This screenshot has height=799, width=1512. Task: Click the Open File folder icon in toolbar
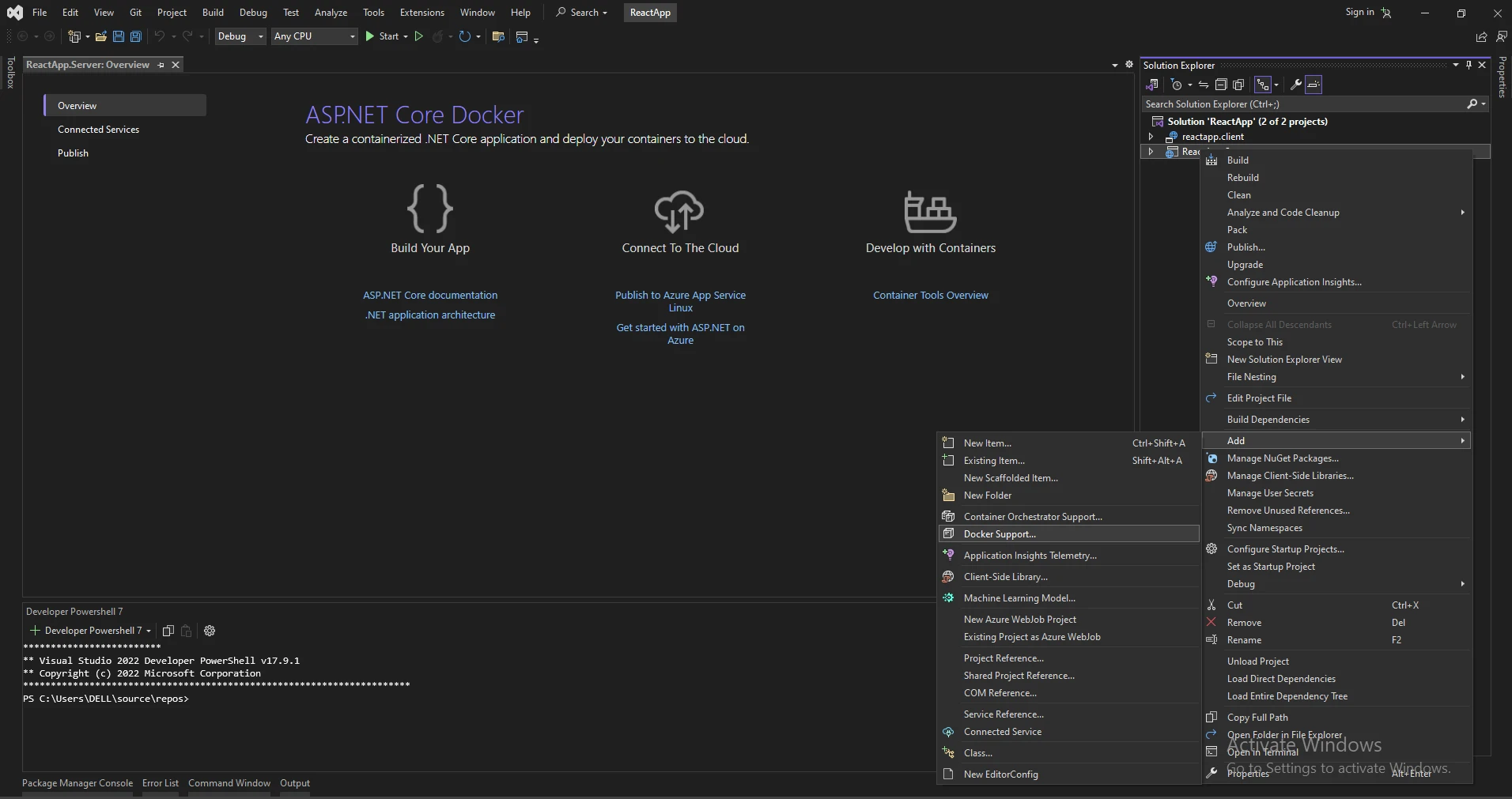[x=100, y=36]
